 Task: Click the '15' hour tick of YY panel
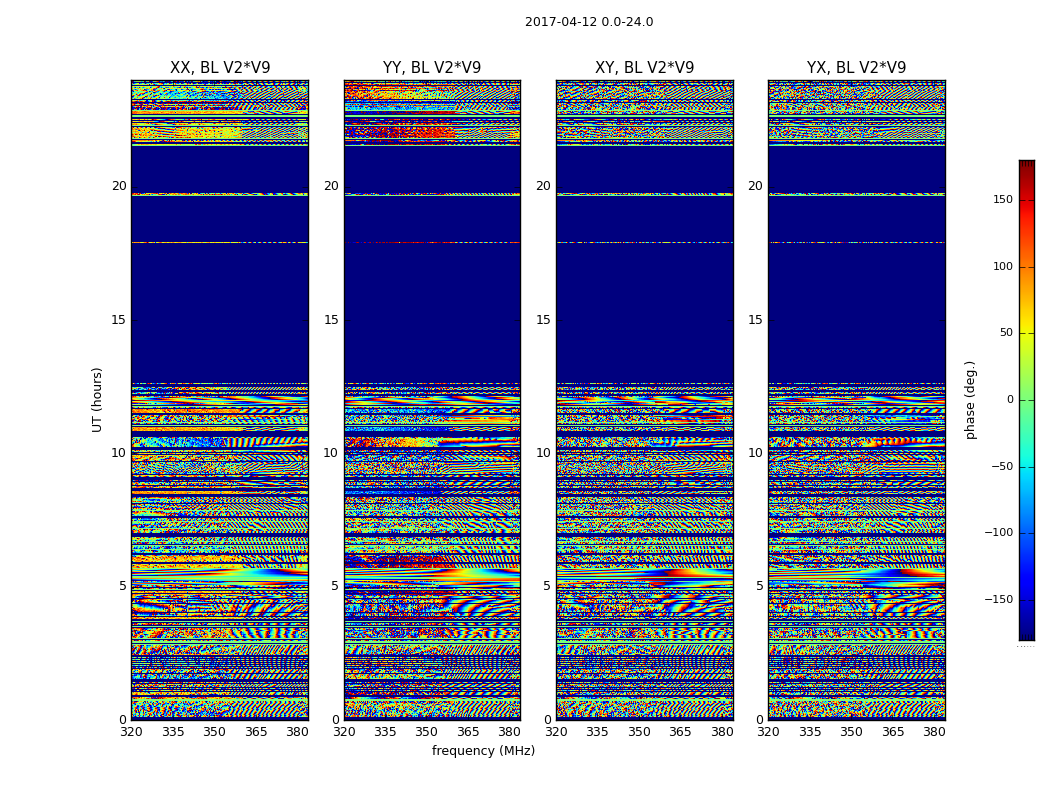pyautogui.click(x=331, y=319)
